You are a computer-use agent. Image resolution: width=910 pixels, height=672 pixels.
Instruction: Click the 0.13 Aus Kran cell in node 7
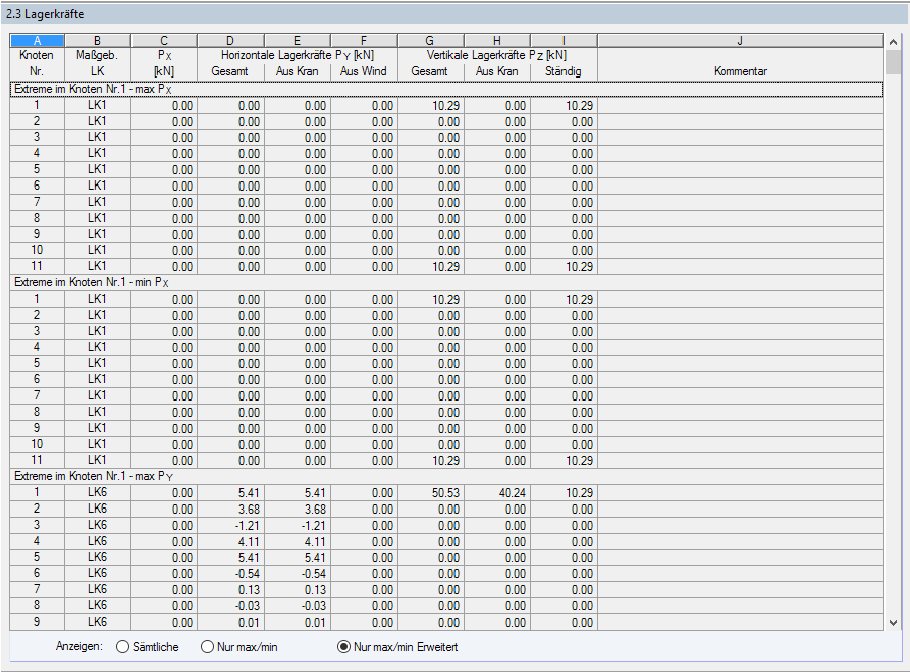point(298,590)
